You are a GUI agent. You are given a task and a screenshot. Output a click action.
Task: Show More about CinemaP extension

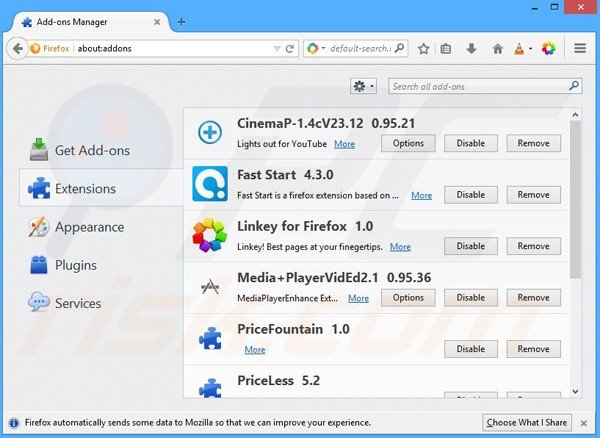[x=344, y=144]
